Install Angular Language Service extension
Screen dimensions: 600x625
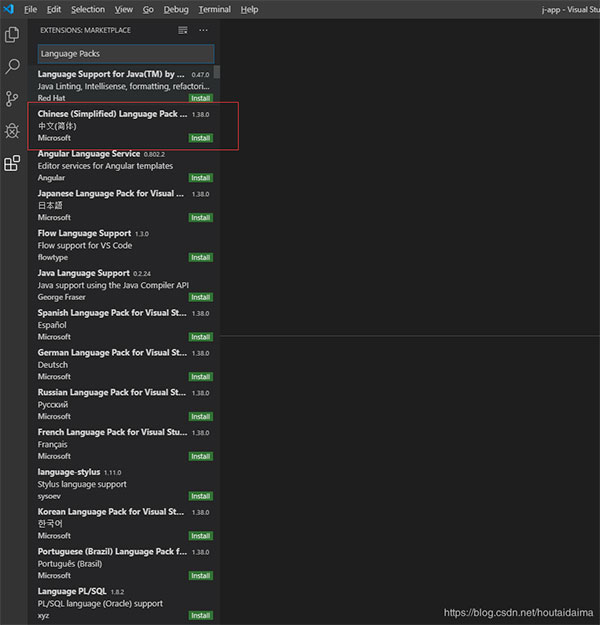pos(200,177)
